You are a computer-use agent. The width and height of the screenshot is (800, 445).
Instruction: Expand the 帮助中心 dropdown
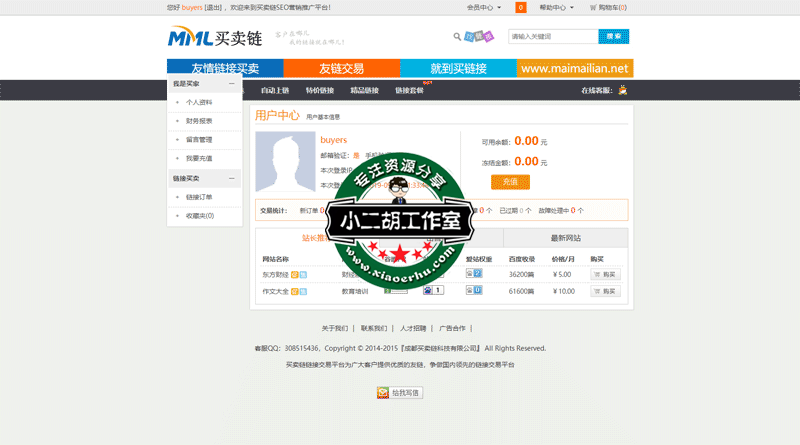click(556, 7)
